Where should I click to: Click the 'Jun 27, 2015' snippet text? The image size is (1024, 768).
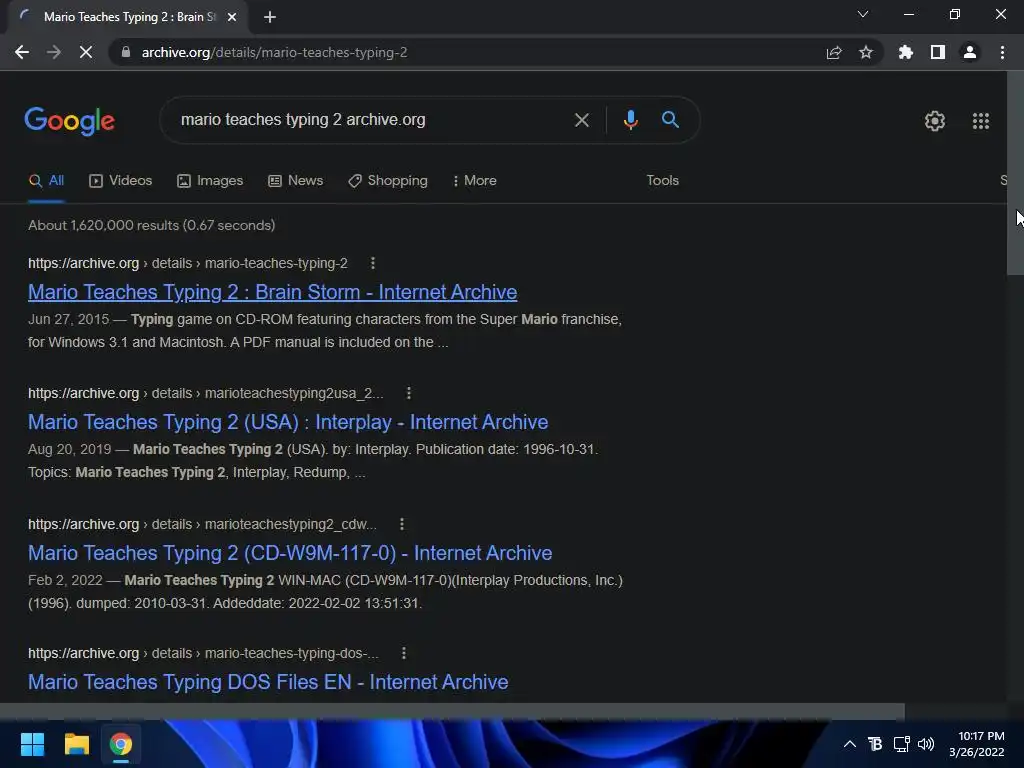[69, 319]
